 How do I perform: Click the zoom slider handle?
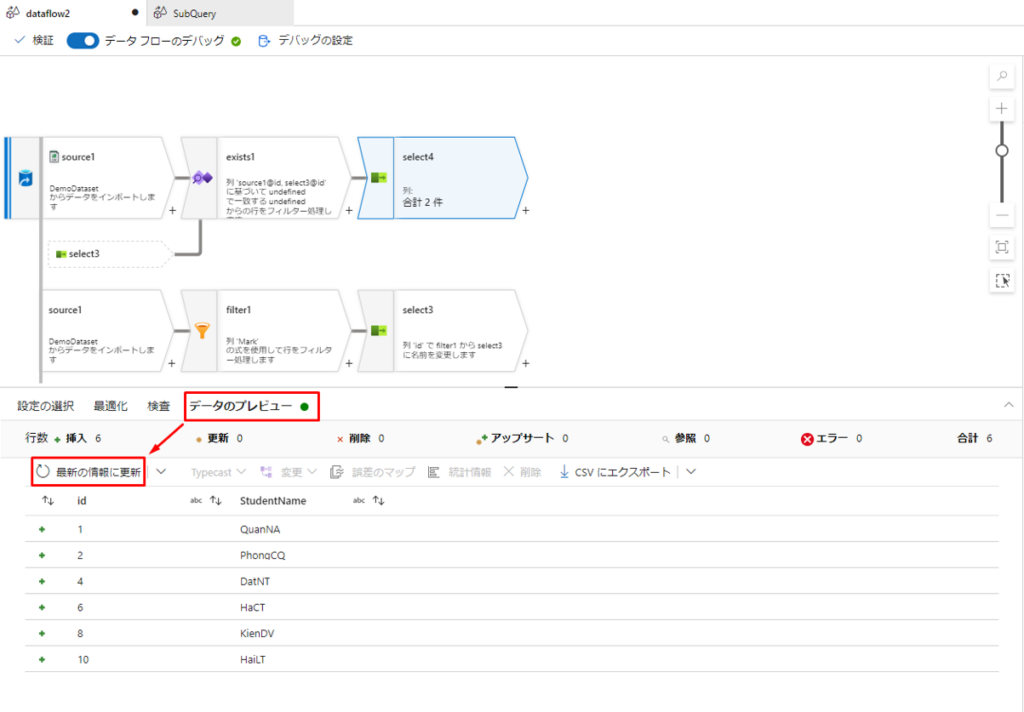1002,151
